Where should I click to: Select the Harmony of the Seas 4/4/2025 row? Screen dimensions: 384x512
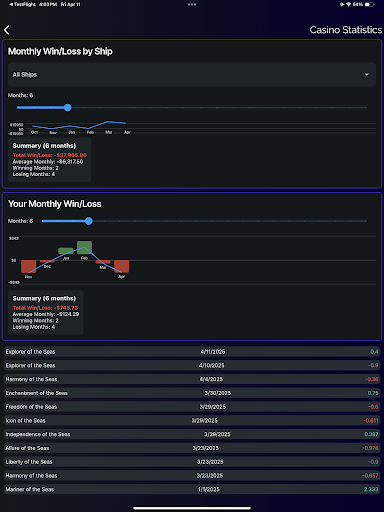pyautogui.click(x=192, y=379)
